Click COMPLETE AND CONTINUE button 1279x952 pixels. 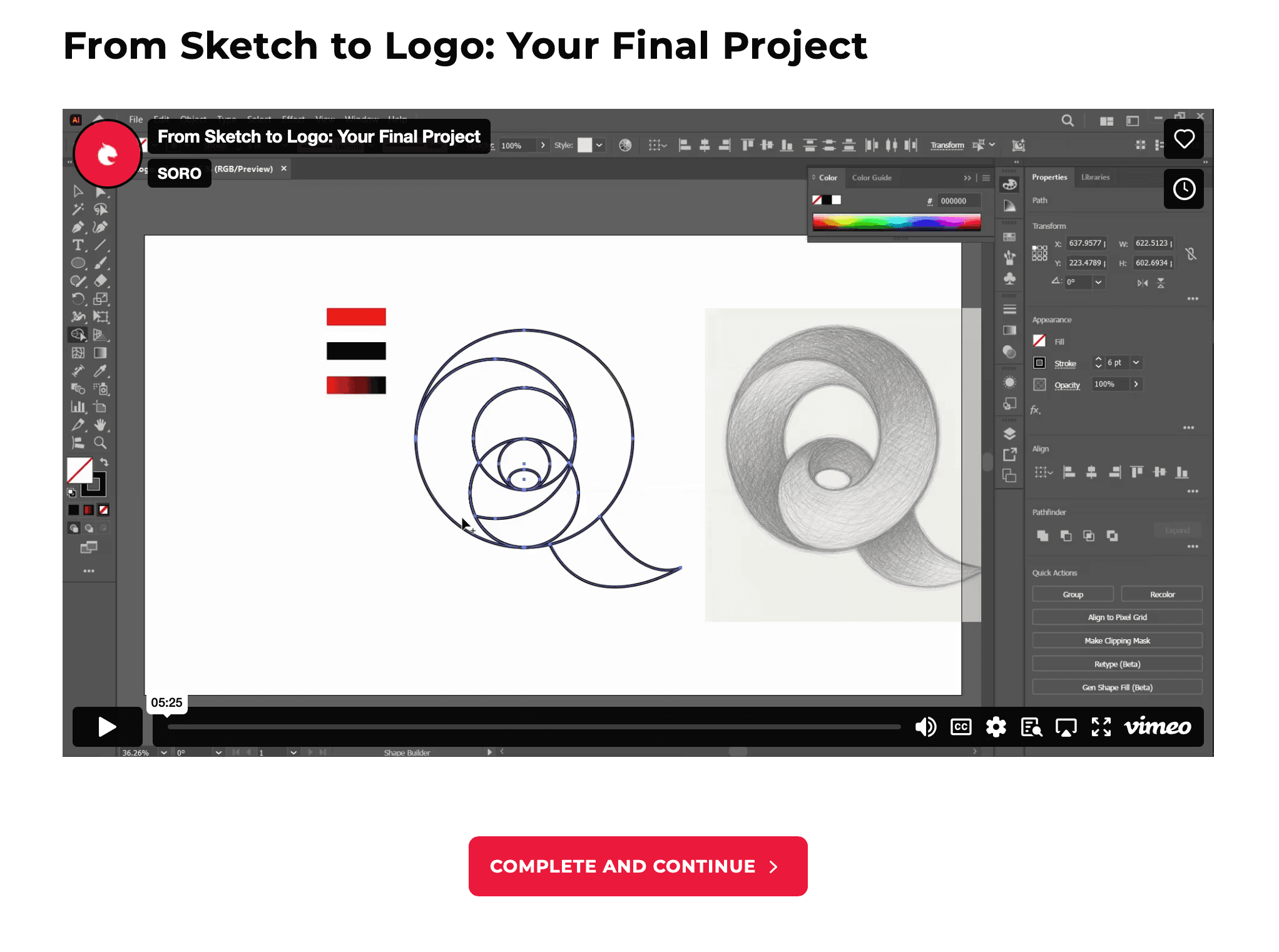point(638,866)
